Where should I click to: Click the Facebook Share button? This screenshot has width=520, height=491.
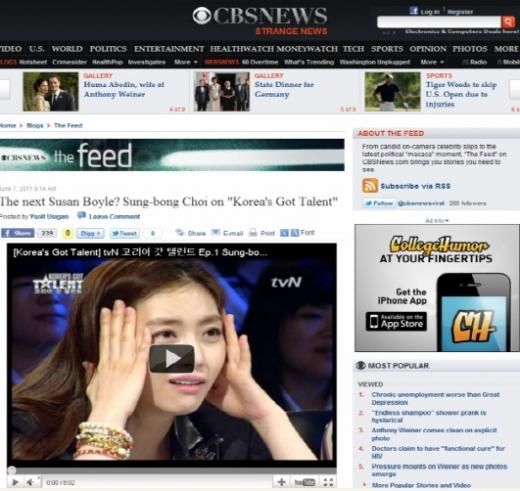click(18, 233)
